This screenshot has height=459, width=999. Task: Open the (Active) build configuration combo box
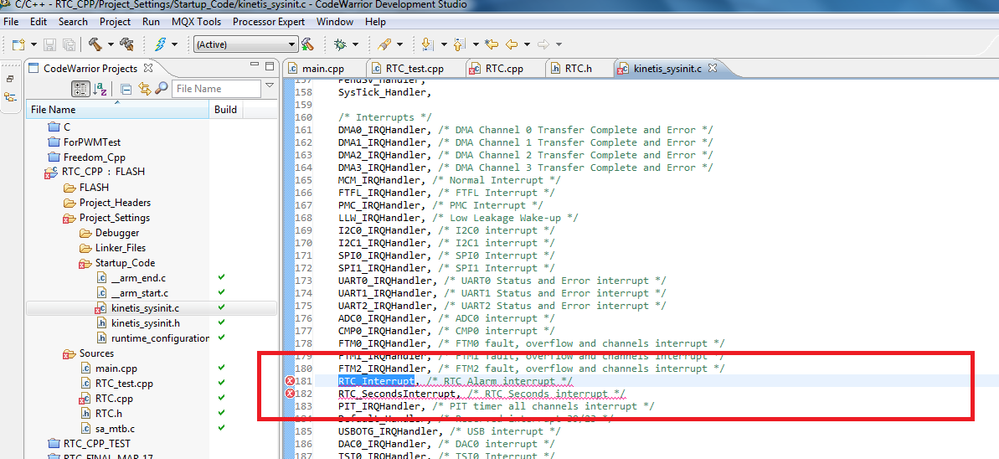245,45
